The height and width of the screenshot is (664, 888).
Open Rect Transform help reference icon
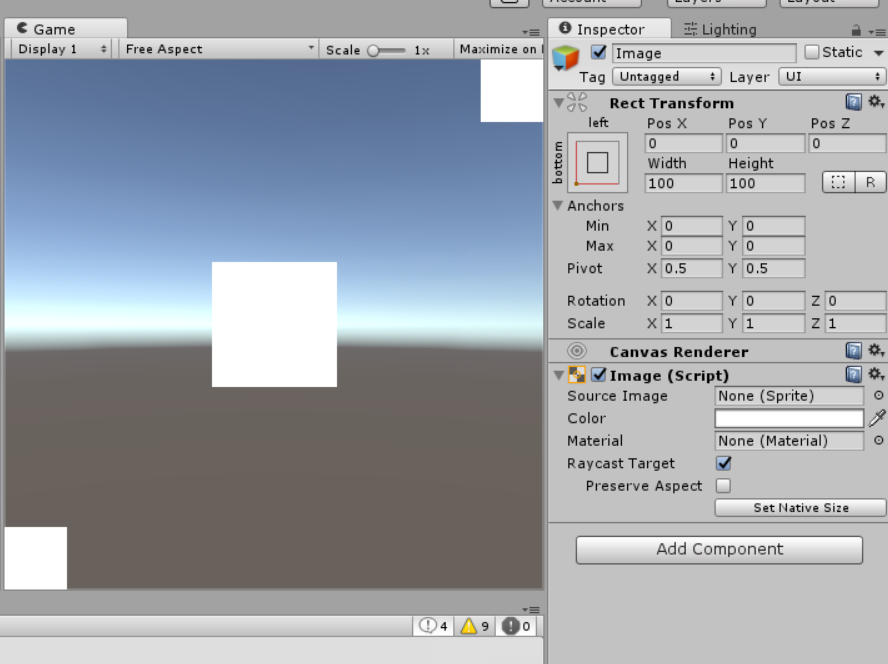pos(853,102)
